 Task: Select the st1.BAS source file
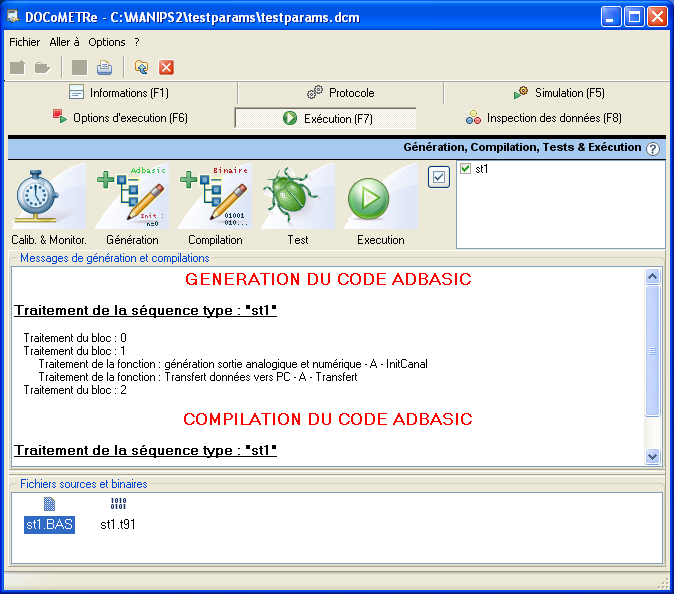coord(49,515)
